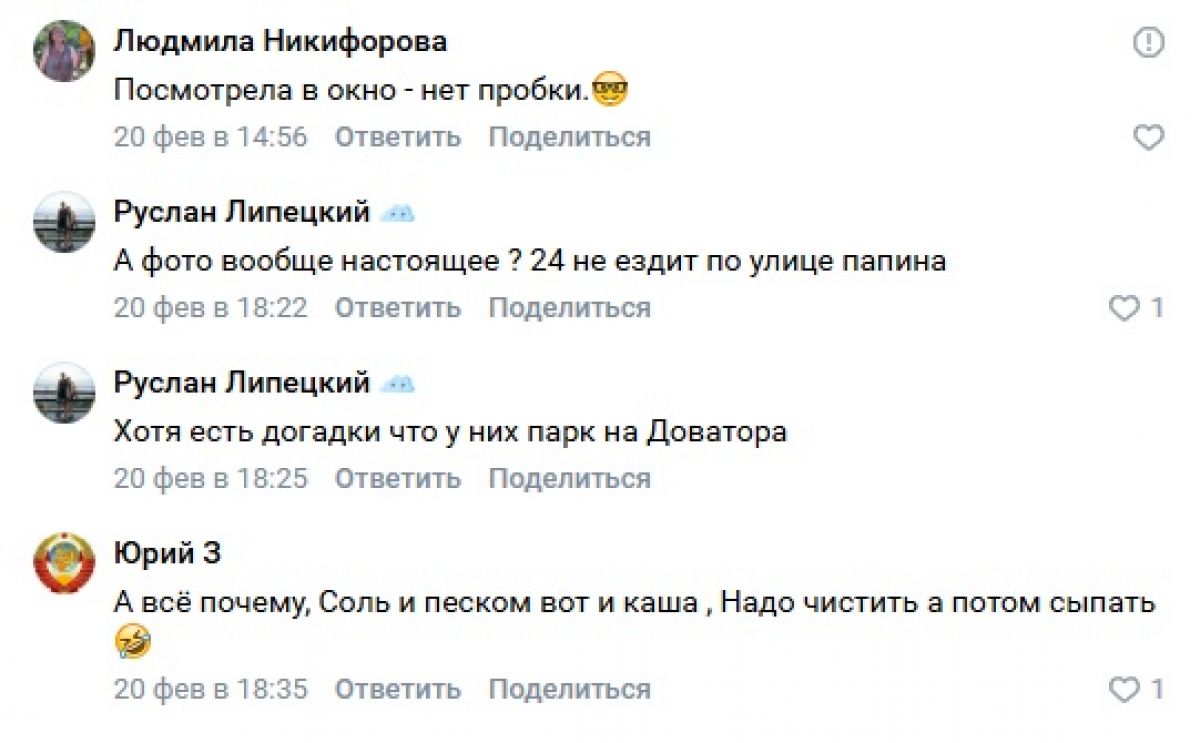Like Людмила Никифорова's comment with heart
This screenshot has height=743, width=1200.
[1149, 137]
